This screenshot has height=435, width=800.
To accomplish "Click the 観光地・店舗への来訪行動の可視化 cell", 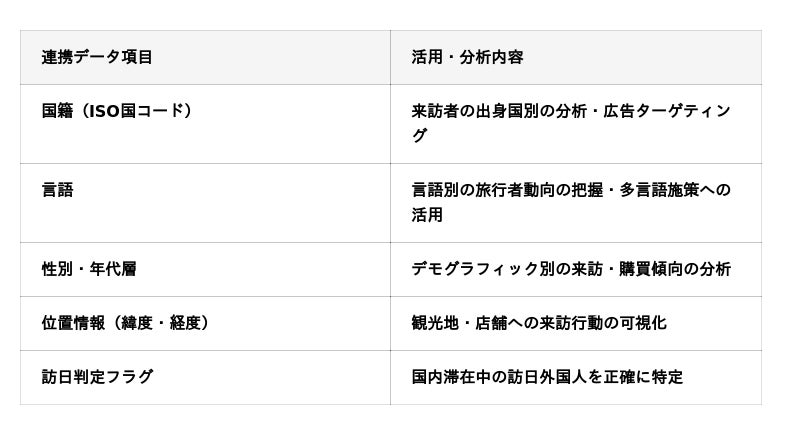I will click(539, 323).
